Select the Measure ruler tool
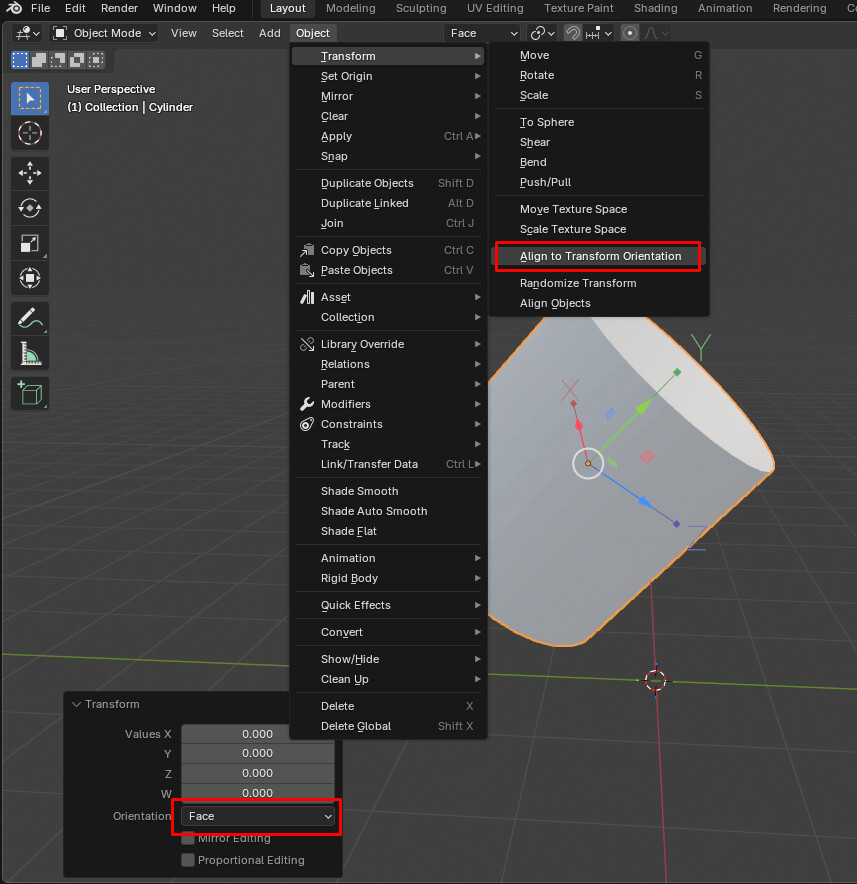 click(x=30, y=353)
